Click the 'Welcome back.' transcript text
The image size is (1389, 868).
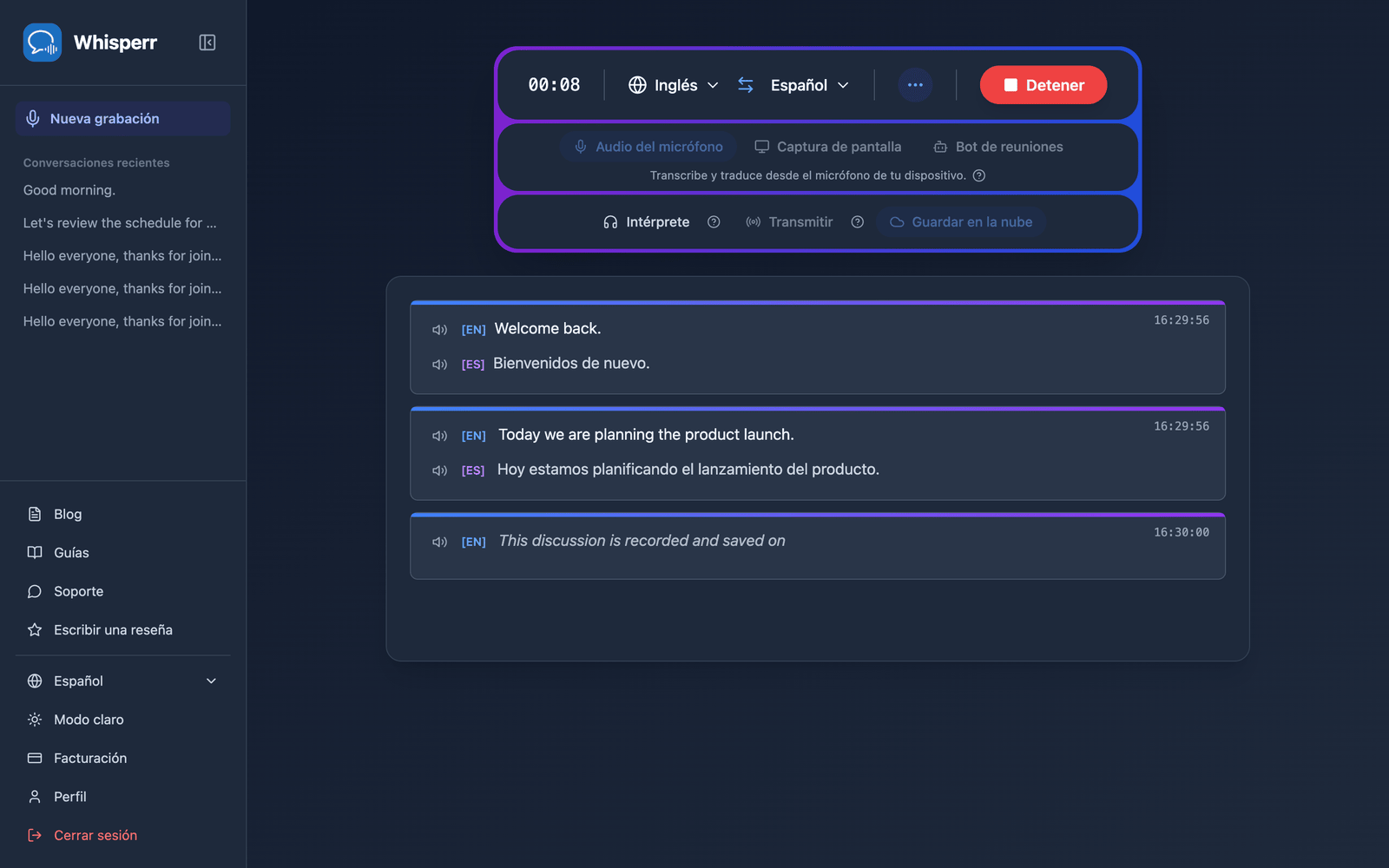pos(548,329)
